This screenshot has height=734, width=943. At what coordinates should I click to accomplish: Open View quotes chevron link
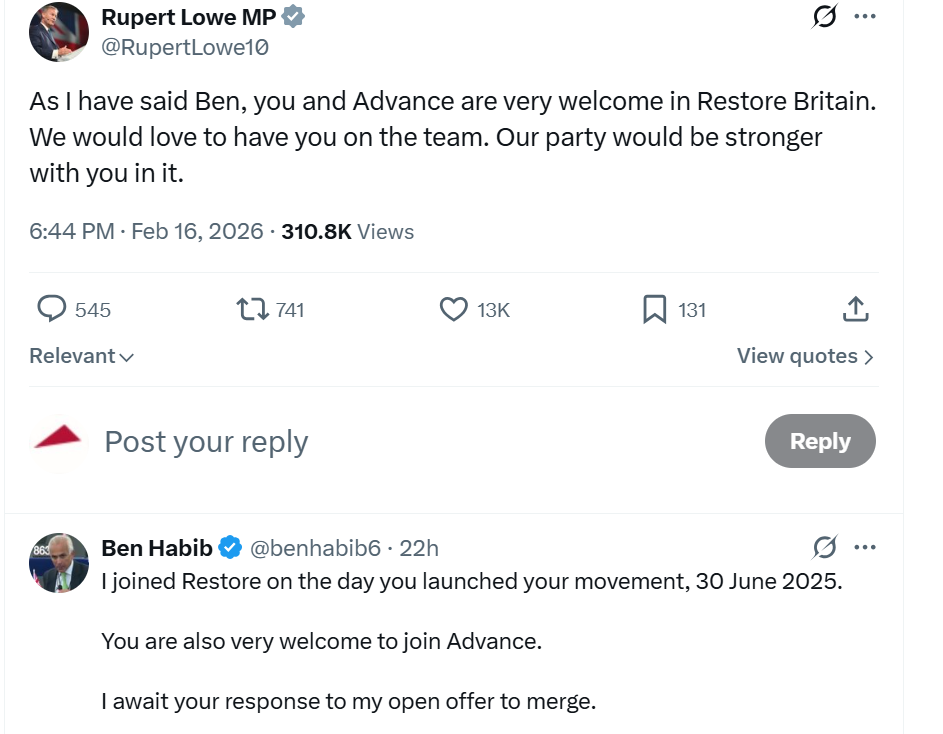805,356
